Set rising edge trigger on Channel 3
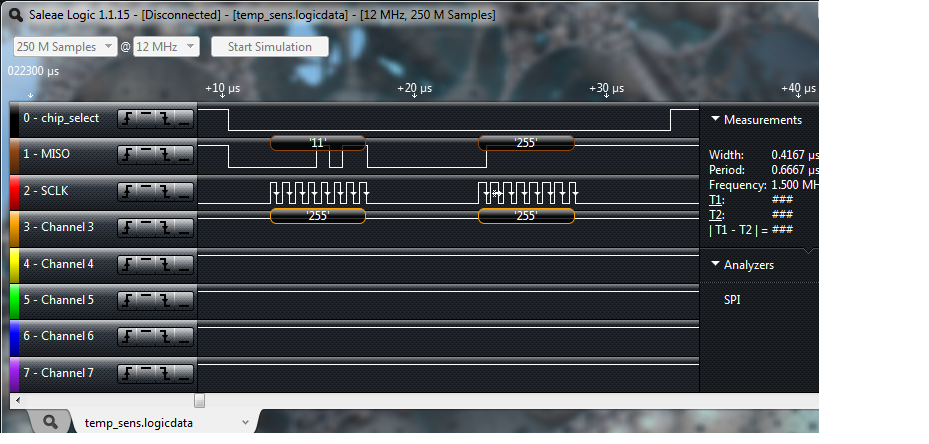 click(127, 228)
